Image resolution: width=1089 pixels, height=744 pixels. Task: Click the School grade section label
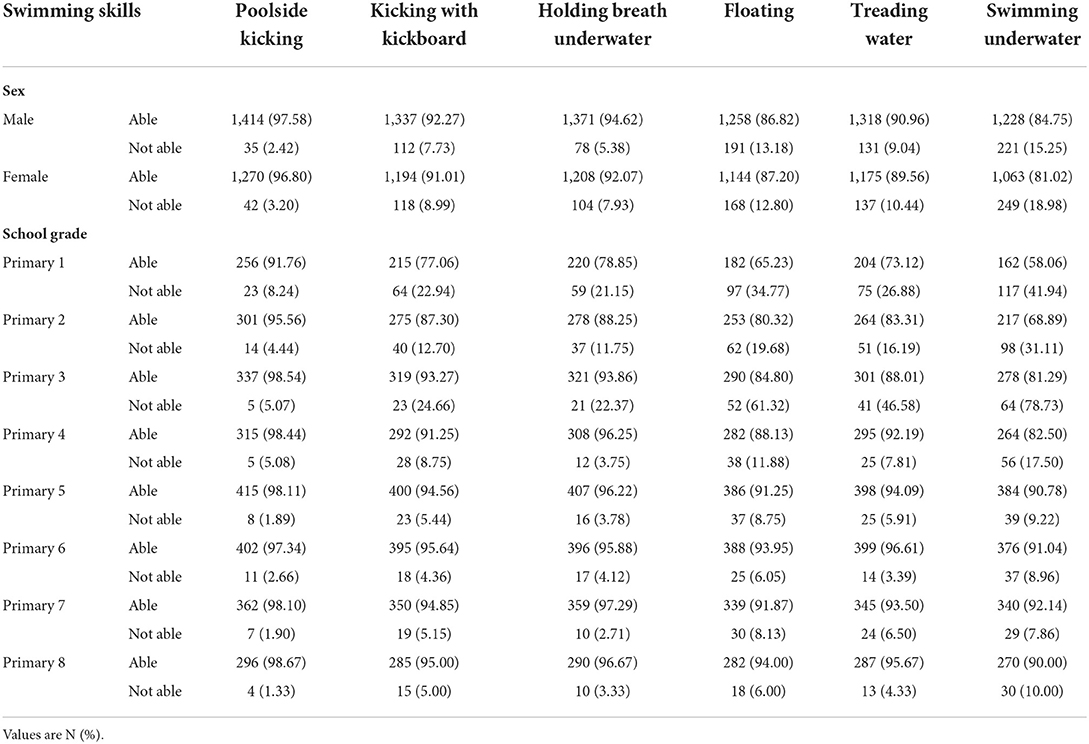[45, 234]
